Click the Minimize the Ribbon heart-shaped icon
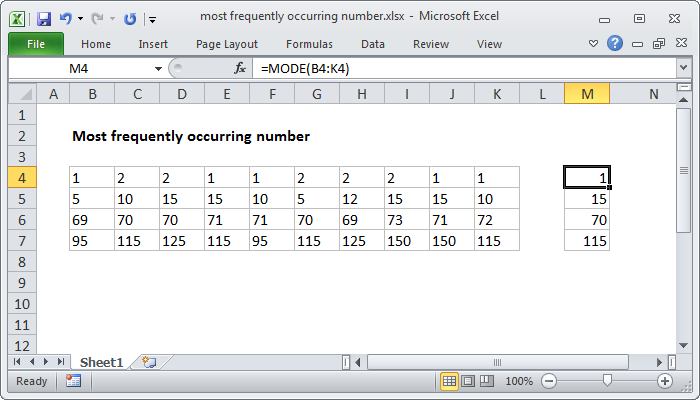The height and width of the screenshot is (400, 700). 593,43
